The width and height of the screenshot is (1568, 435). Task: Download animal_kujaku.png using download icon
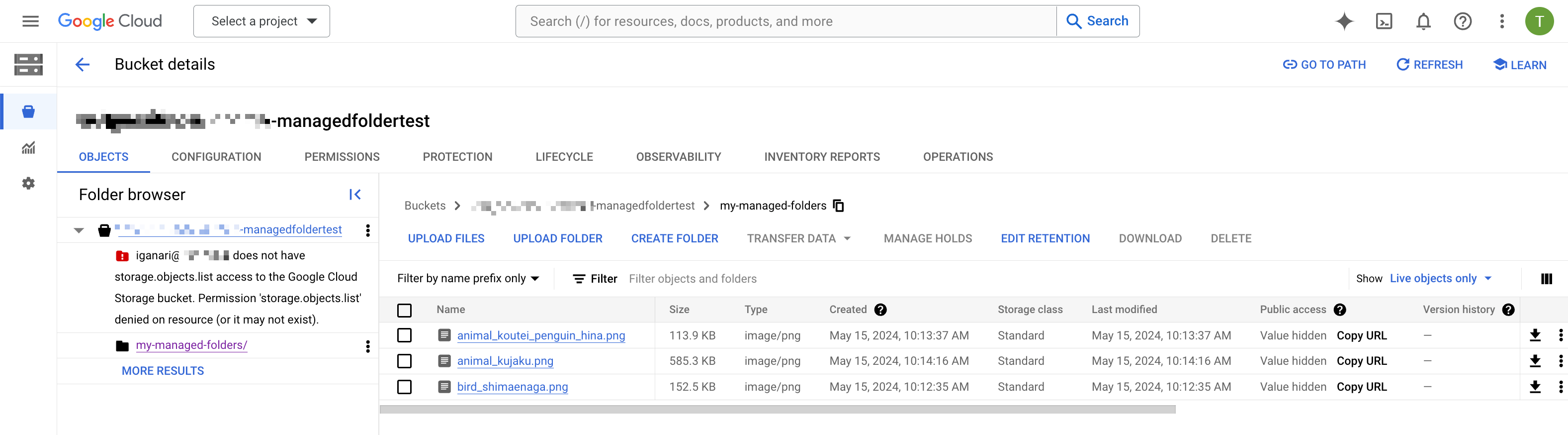[1535, 361]
